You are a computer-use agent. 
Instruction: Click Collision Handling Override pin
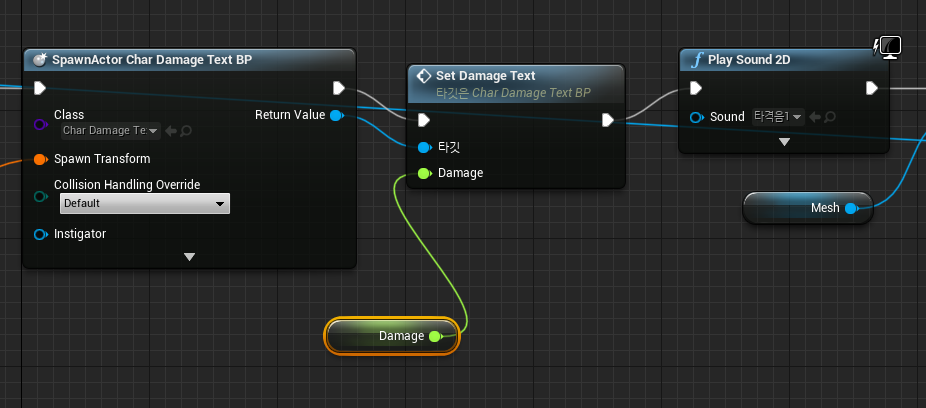40,196
